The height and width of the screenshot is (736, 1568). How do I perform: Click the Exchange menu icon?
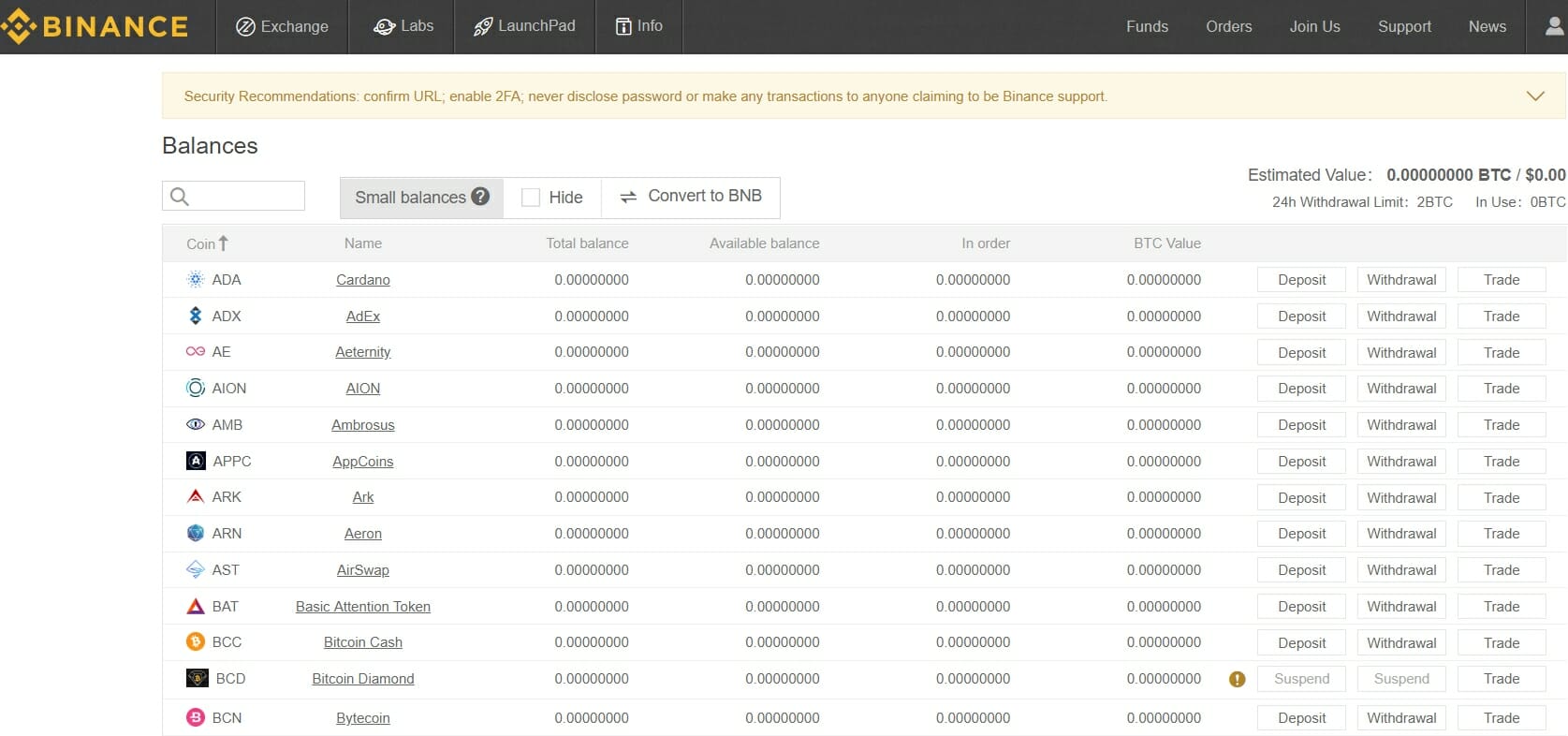pyautogui.click(x=245, y=26)
